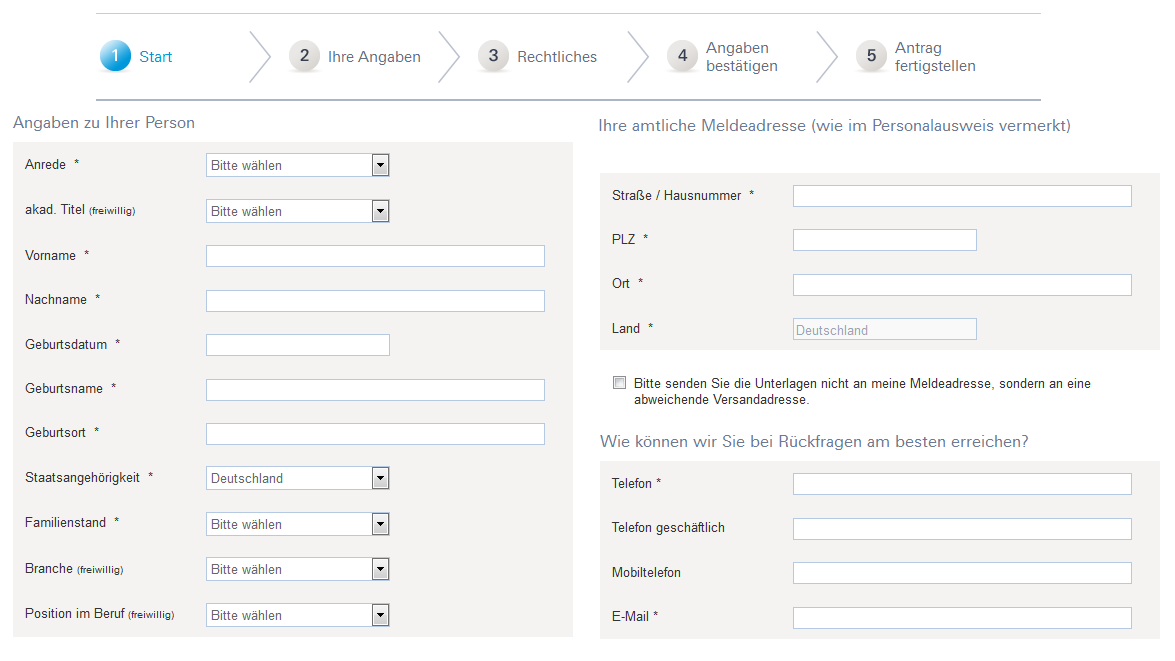
Task: Go to the Start step label
Action: pyautogui.click(x=155, y=57)
